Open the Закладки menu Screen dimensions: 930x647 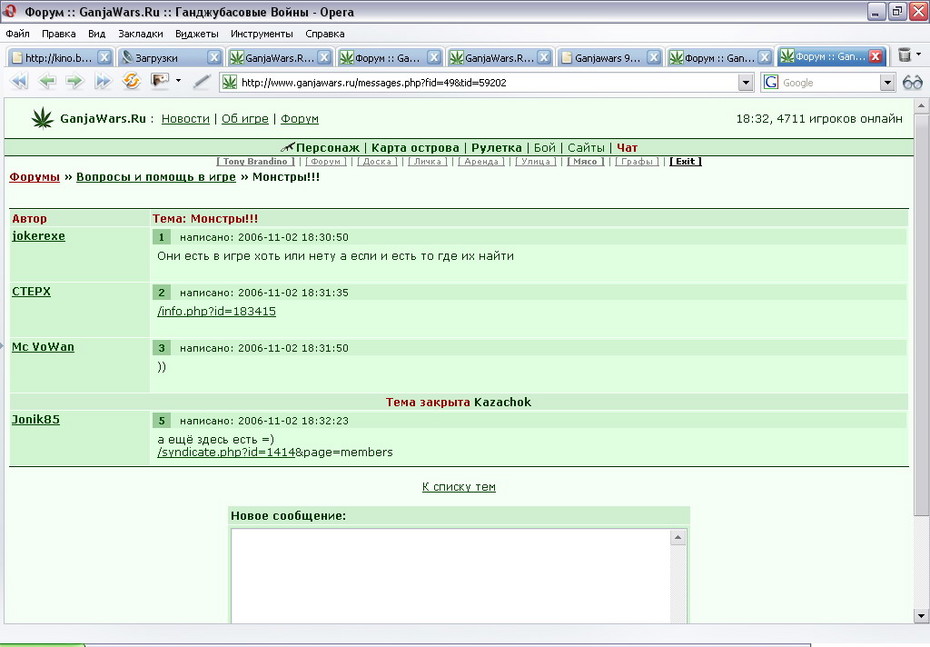click(140, 34)
